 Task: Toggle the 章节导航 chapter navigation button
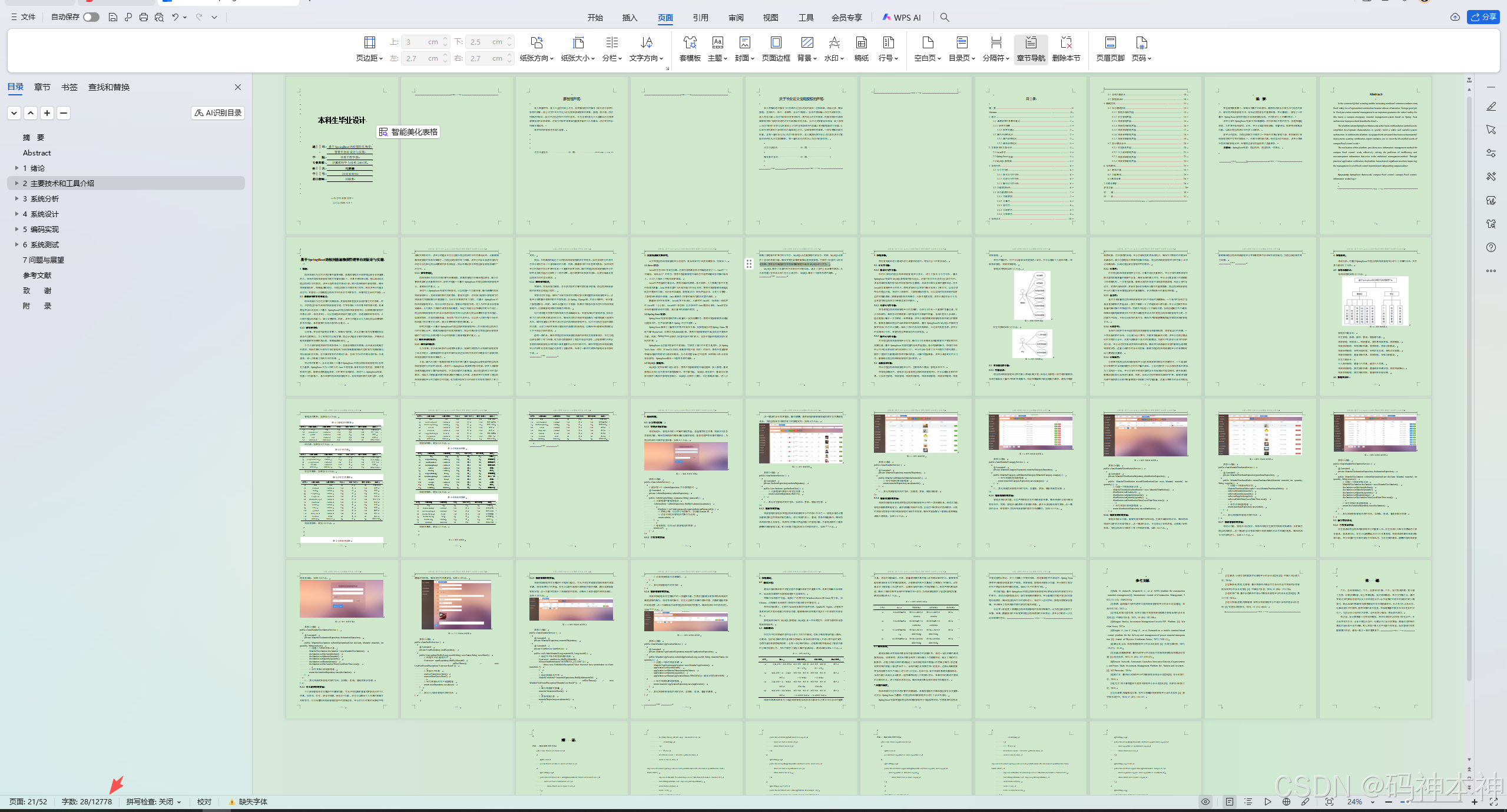pyautogui.click(x=1031, y=49)
